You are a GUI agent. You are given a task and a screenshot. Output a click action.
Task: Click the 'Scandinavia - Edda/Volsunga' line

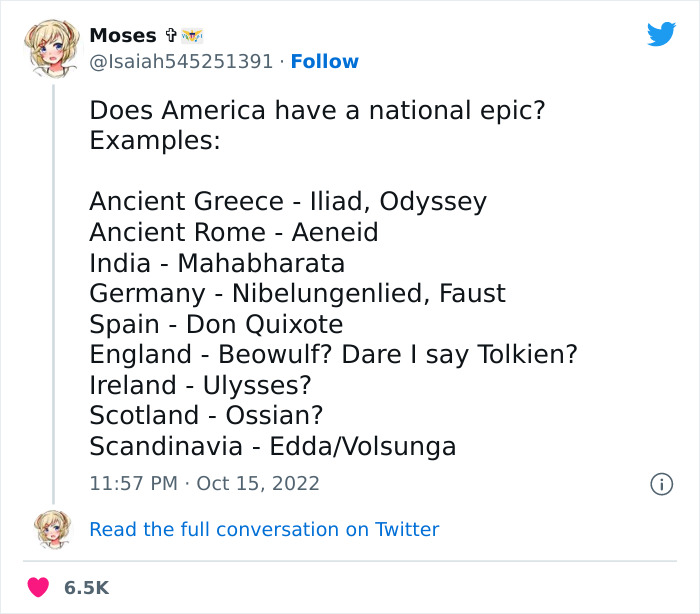(272, 446)
